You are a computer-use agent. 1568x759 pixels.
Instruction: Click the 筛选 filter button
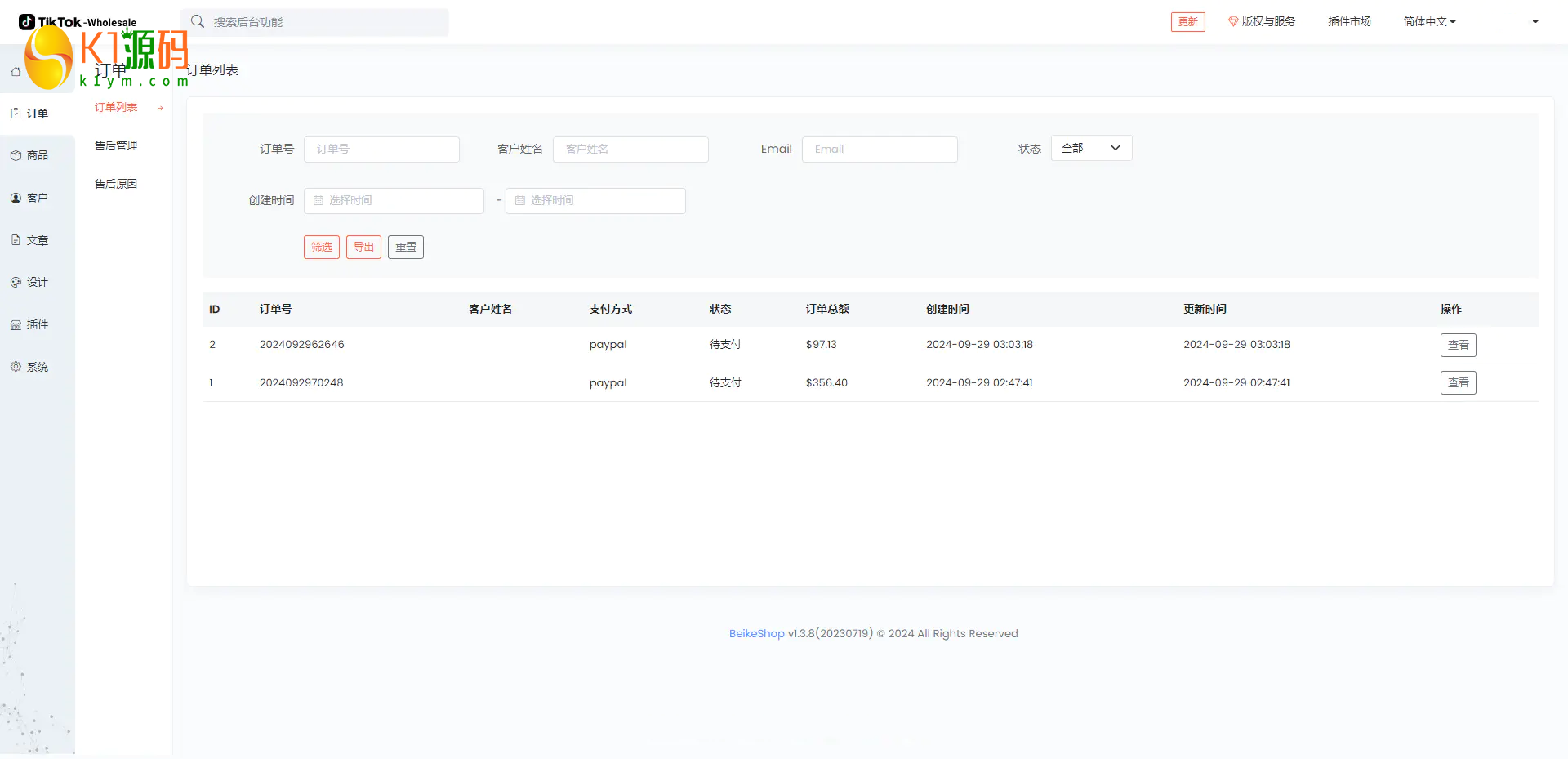tap(321, 247)
